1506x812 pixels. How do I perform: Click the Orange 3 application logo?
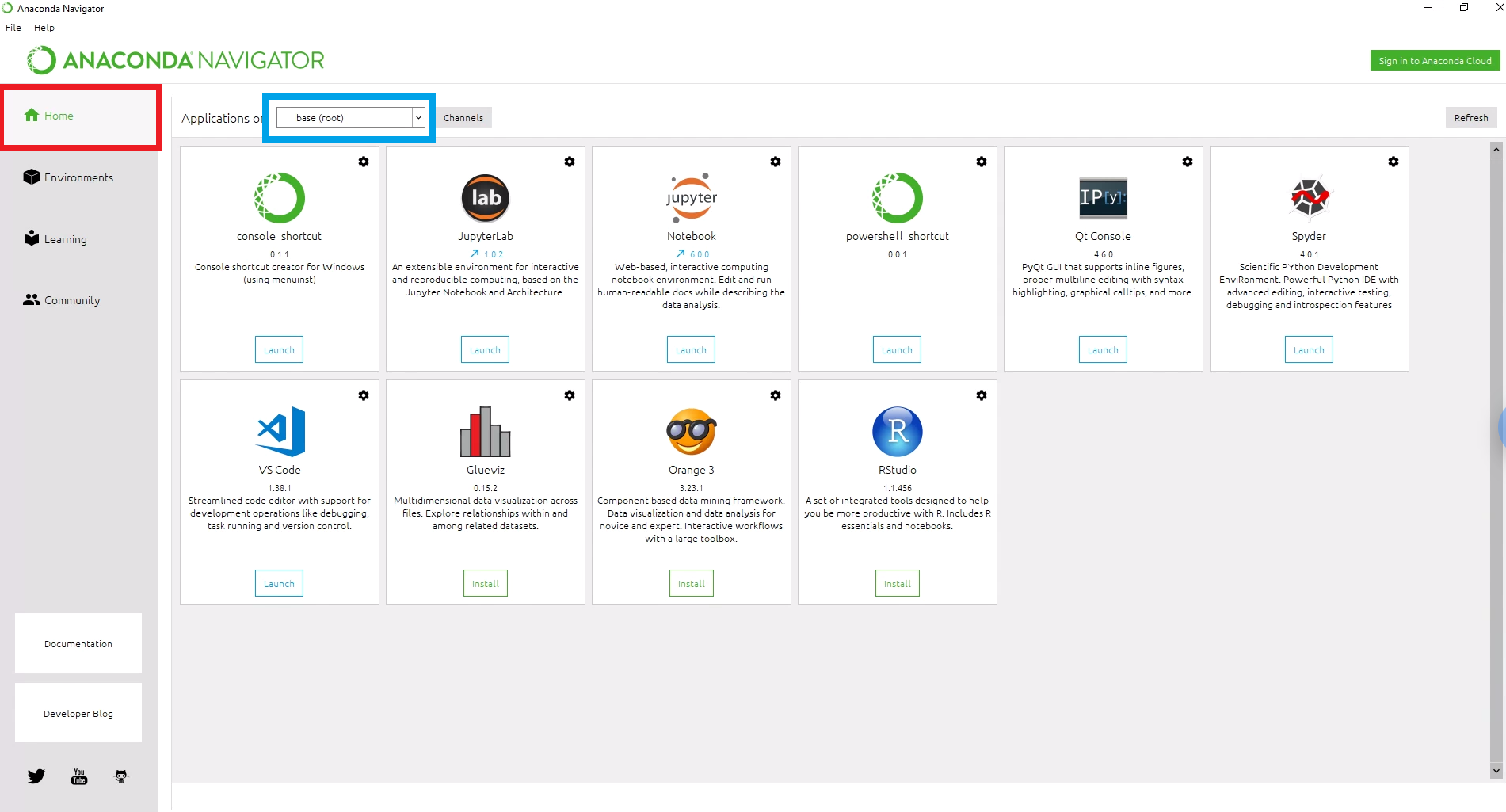691,432
